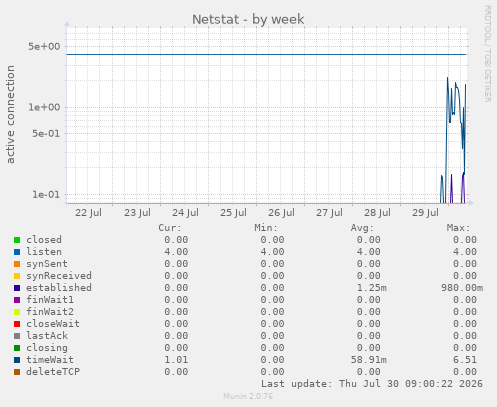Image resolution: width=497 pixels, height=407 pixels.
Task: Click the 'Cur:' column header
Action: click(x=170, y=228)
